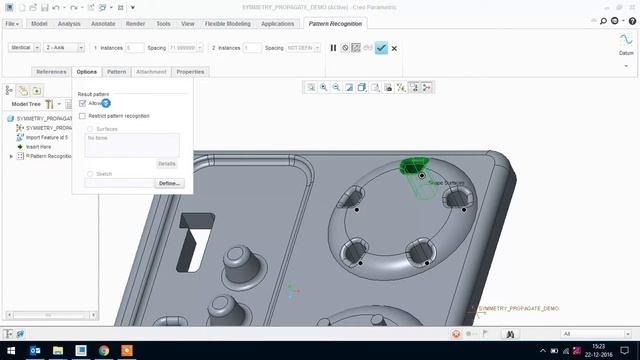Click the model tree horizontal scrollbar
This screenshot has width=640, height=360.
(x=51, y=315)
